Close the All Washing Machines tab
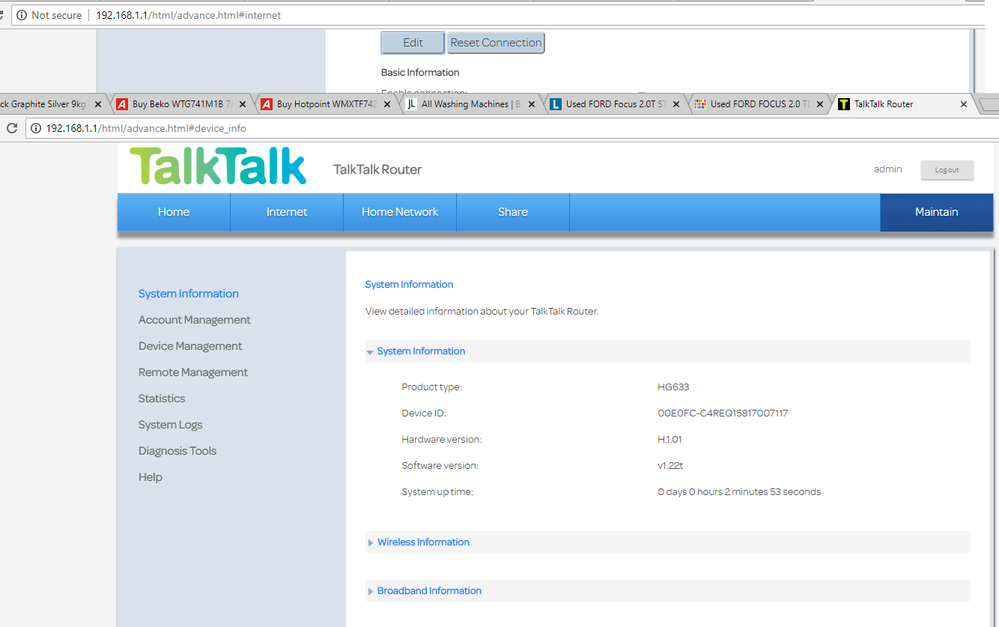999x627 pixels. click(x=531, y=104)
